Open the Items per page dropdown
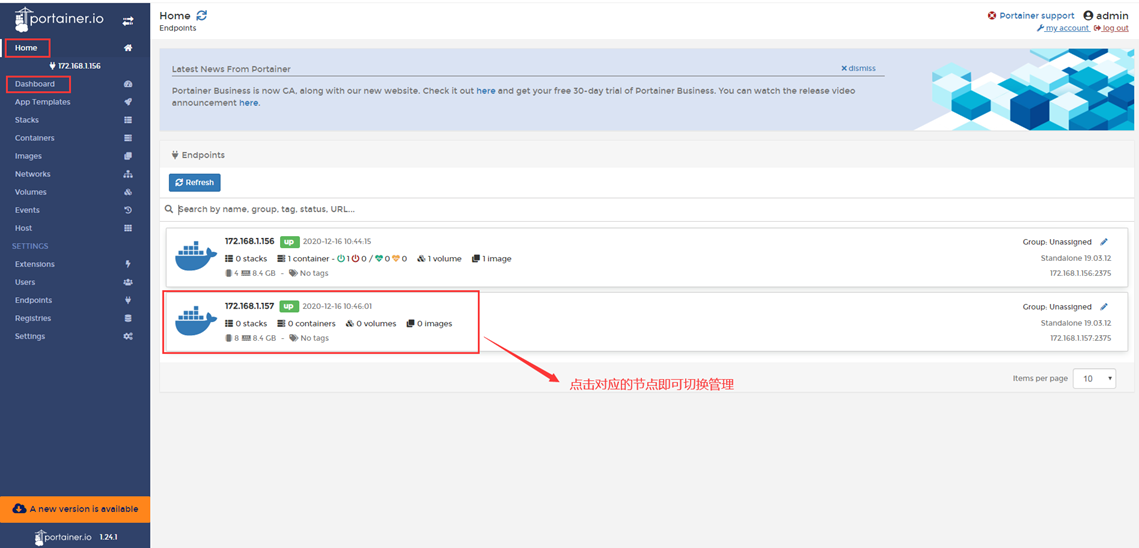Viewport: 1139px width, 548px height. pyautogui.click(x=1094, y=379)
